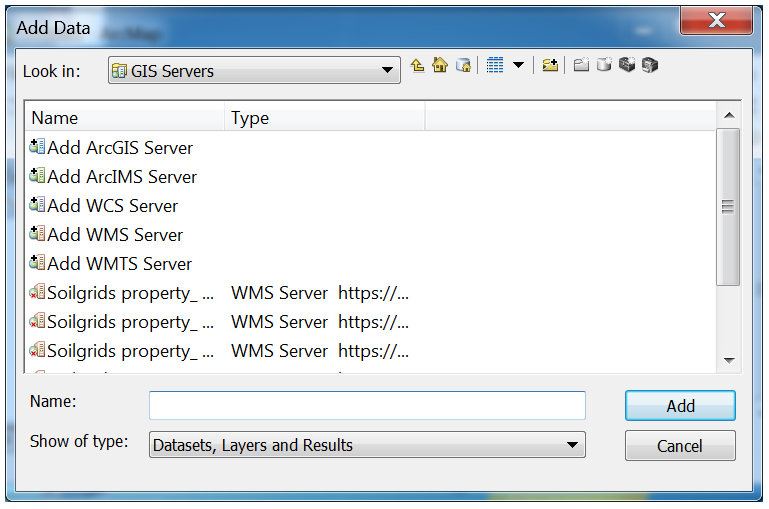Open the view style dropdown arrow
This screenshot has width=769, height=509.
[x=518, y=66]
